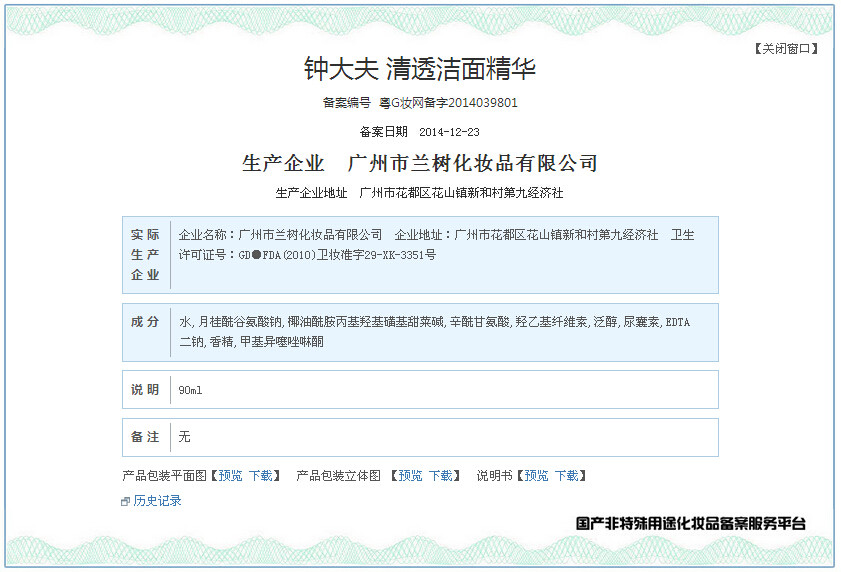Click the 产品包装立体图 label
The height and width of the screenshot is (572, 841).
click(338, 476)
